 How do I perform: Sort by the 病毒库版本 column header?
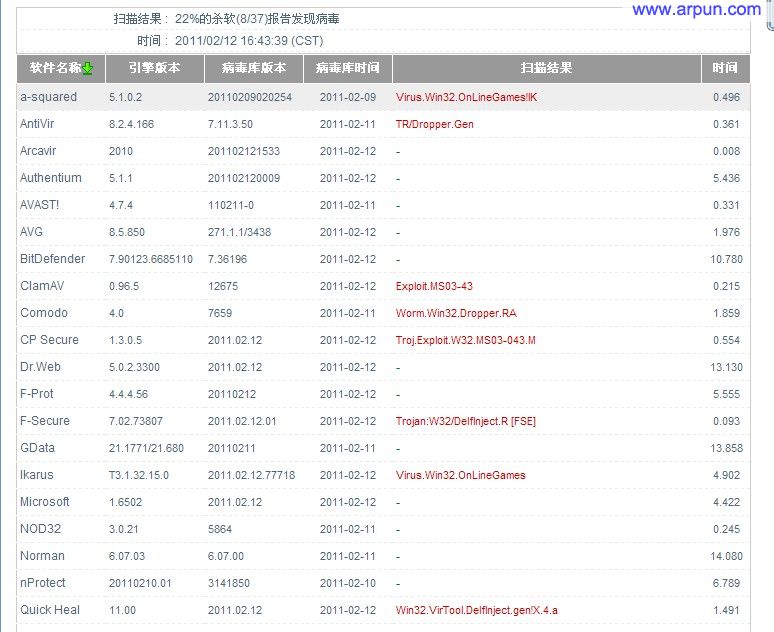254,68
